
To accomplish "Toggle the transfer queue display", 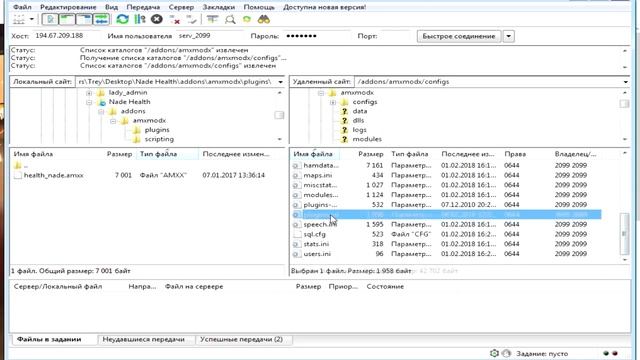I will point(101,19).
